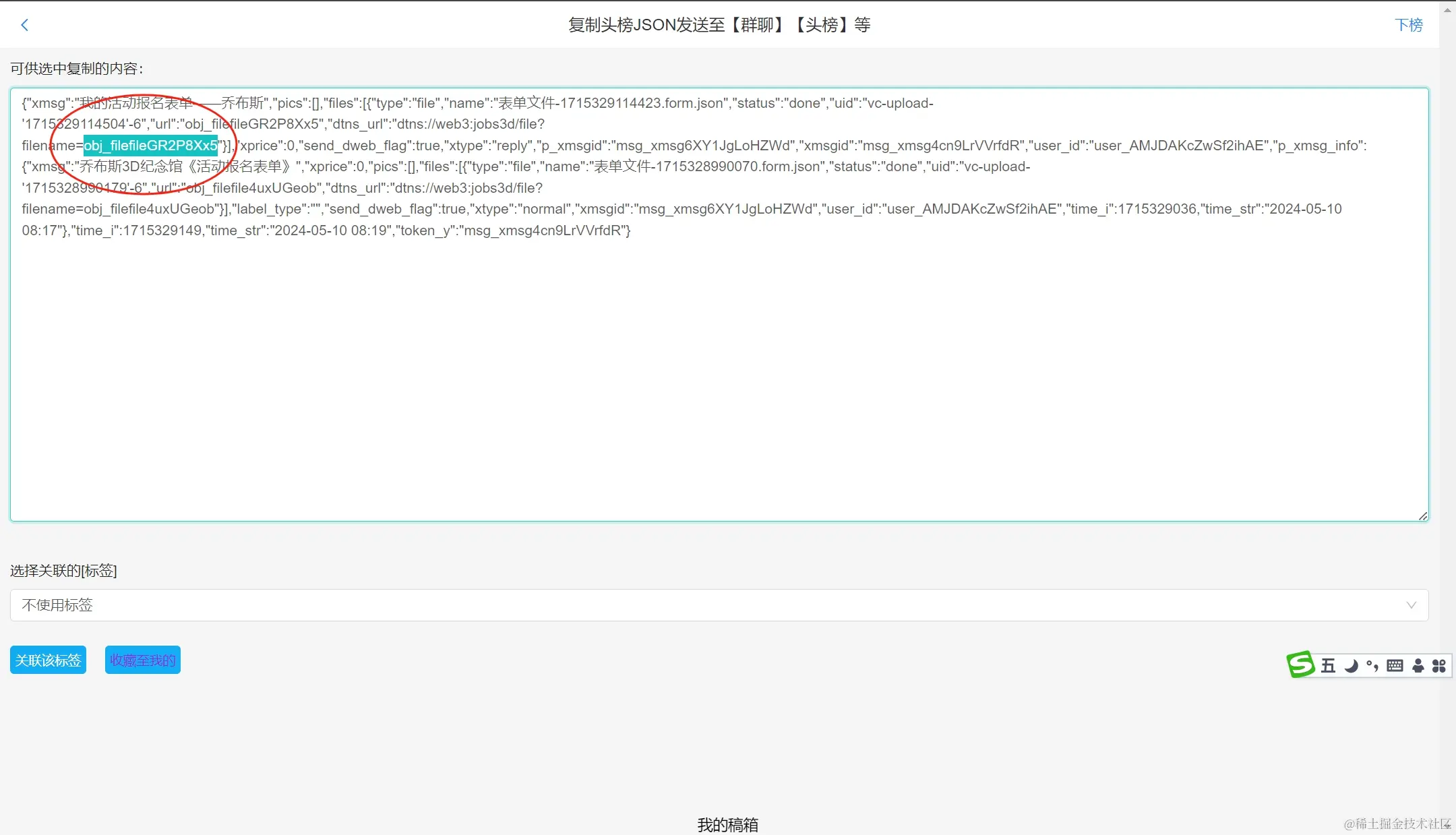This screenshot has width=1456, height=835.
Task: Open the soft keyboard icon
Action: (1395, 666)
